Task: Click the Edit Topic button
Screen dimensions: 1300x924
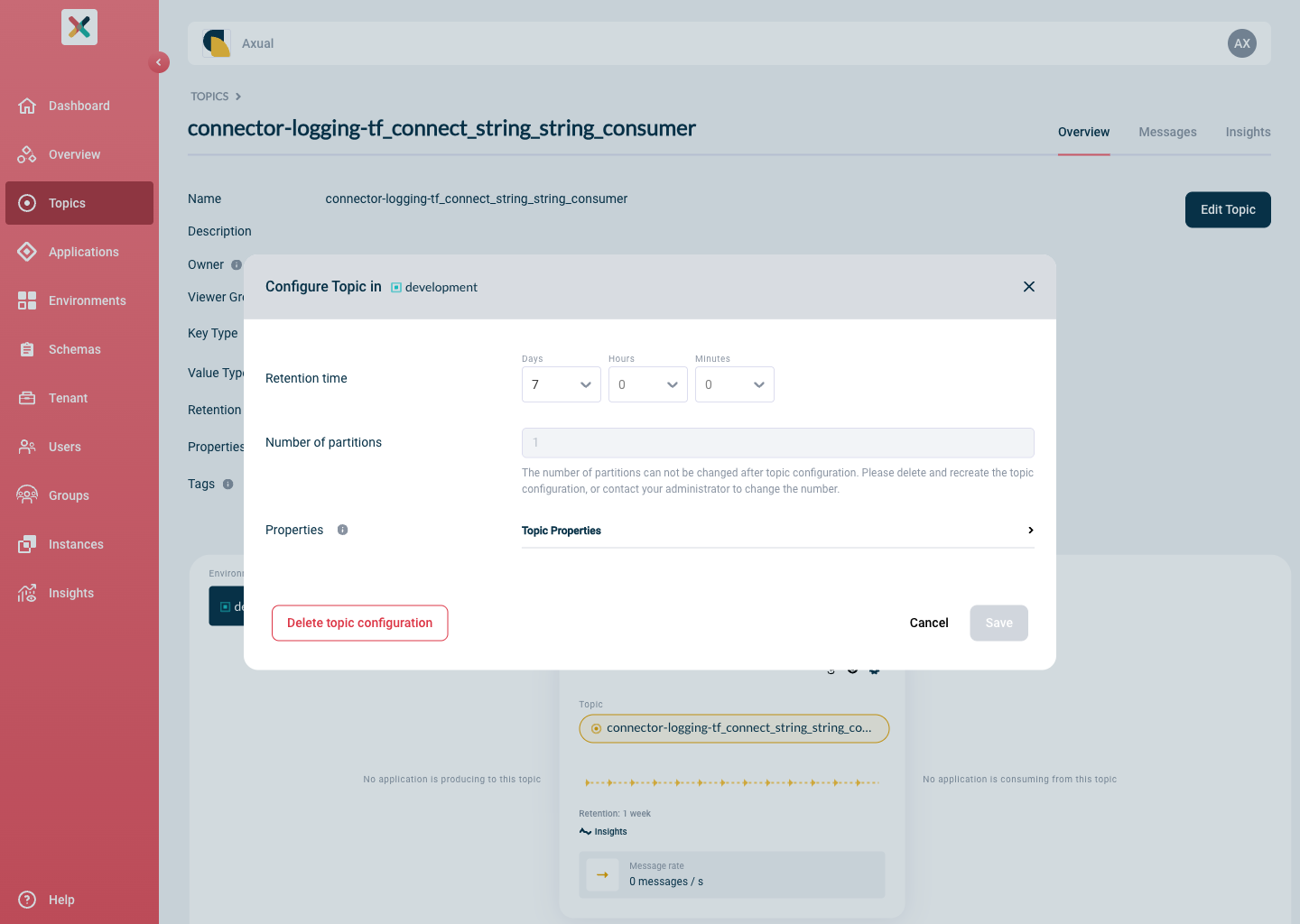Action: [1228, 209]
